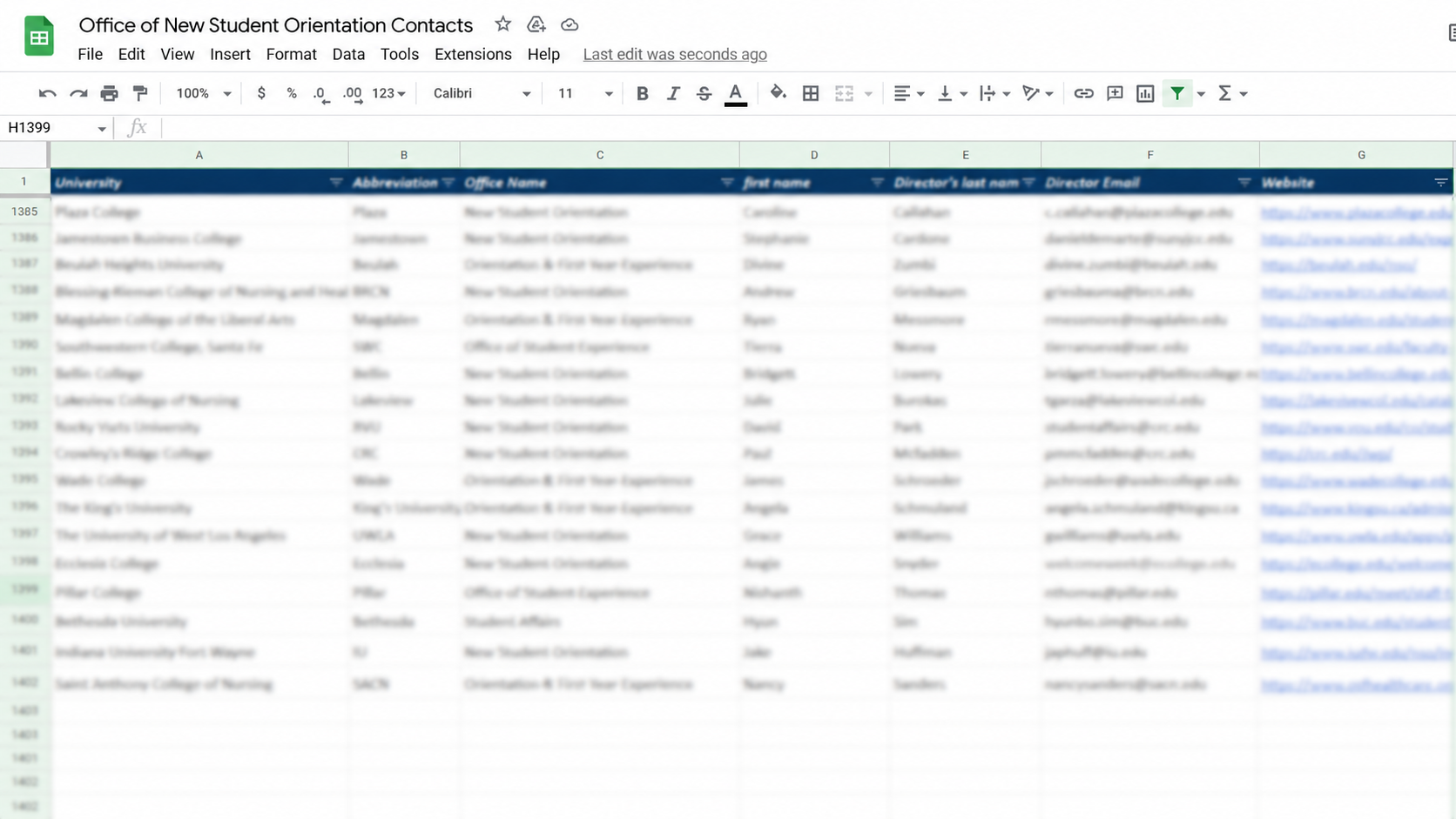Increase decimal places

tap(353, 93)
